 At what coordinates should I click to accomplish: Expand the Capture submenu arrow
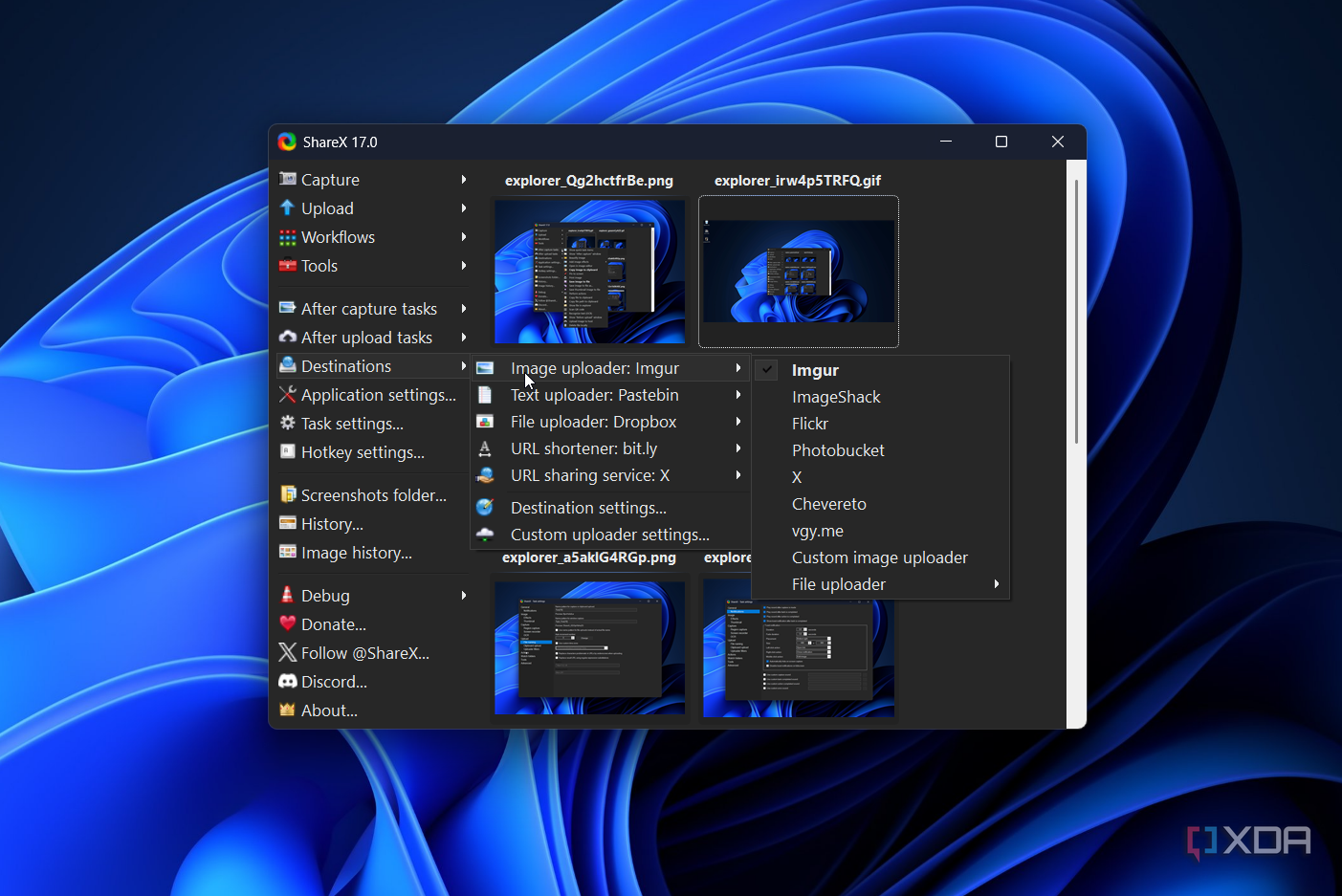464,179
